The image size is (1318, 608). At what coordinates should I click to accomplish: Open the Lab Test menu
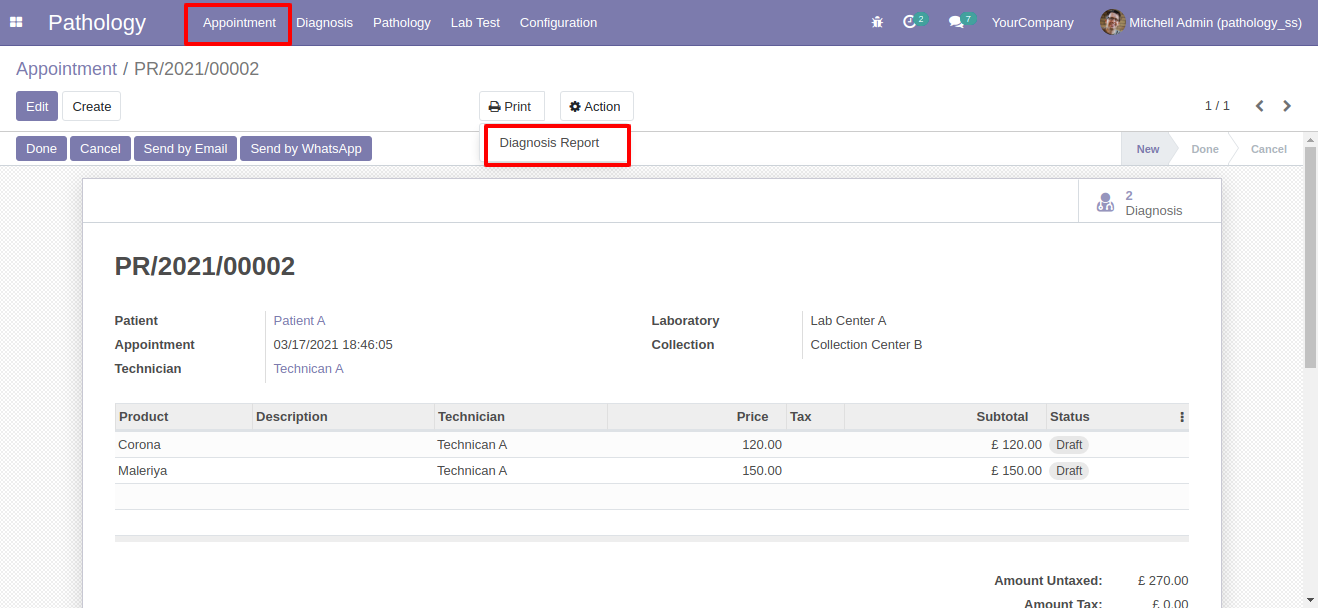pos(475,22)
